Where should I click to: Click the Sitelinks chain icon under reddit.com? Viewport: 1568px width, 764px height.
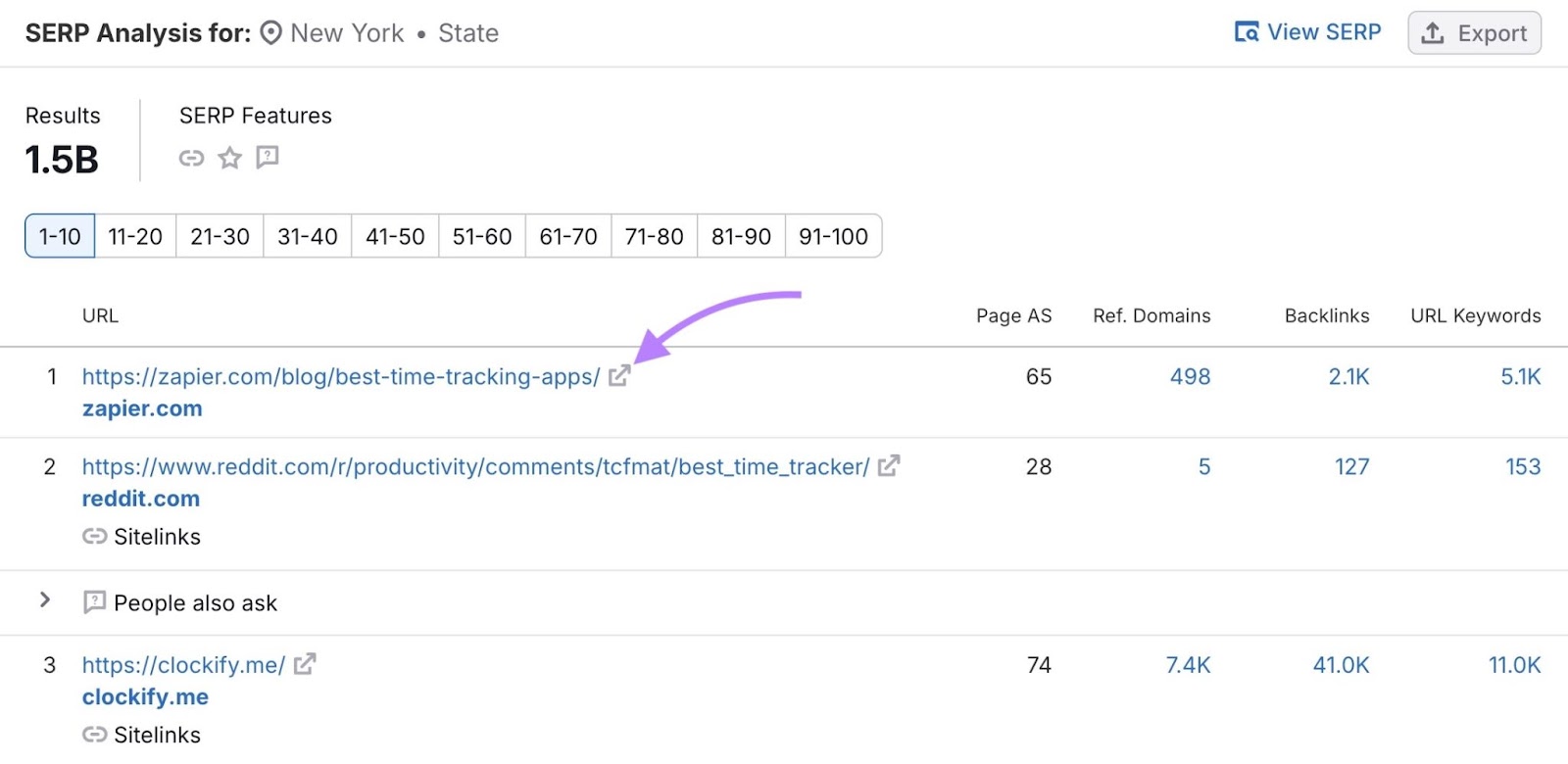[94, 537]
